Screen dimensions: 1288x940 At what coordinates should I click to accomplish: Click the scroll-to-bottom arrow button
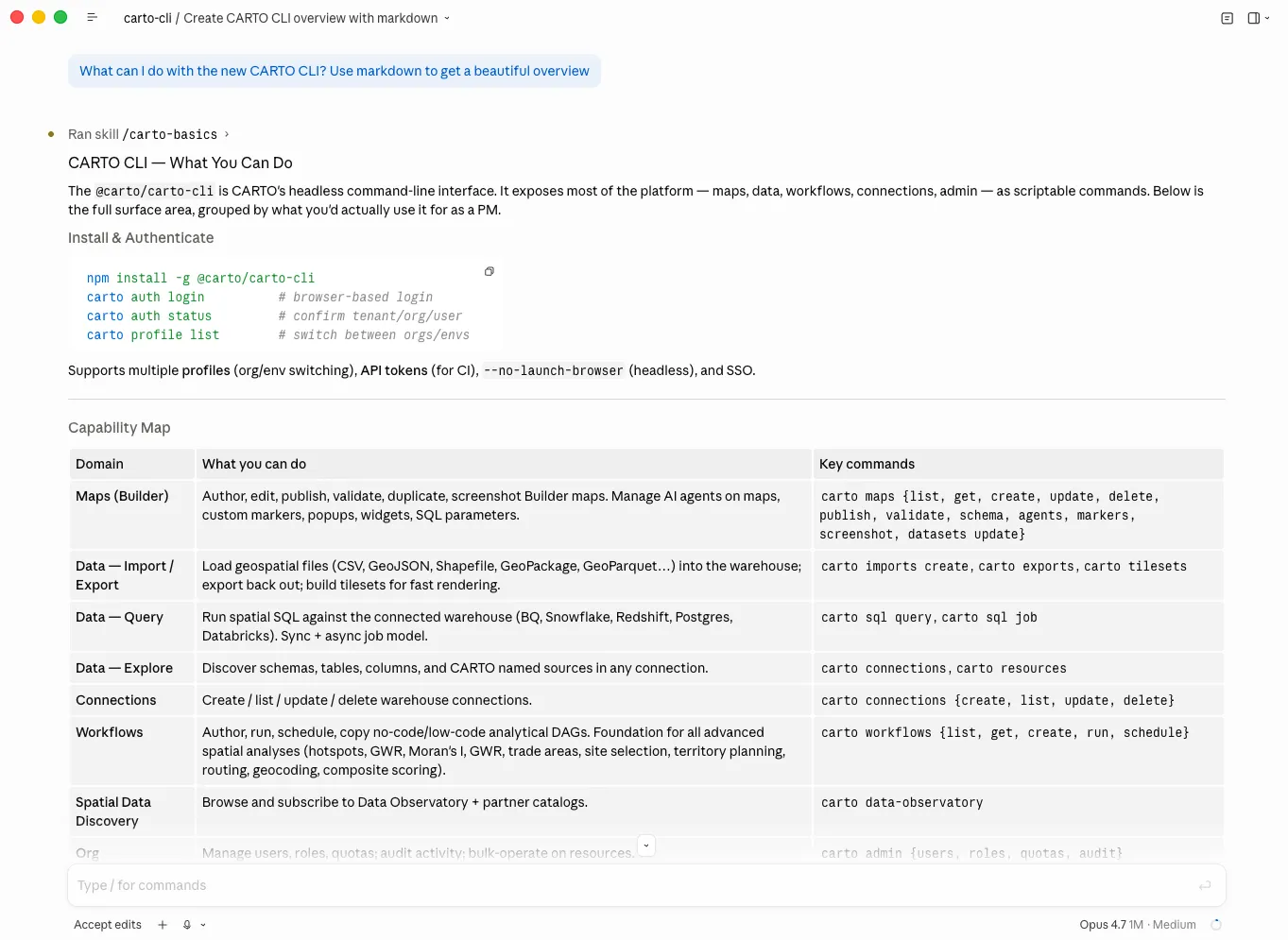[x=646, y=846]
